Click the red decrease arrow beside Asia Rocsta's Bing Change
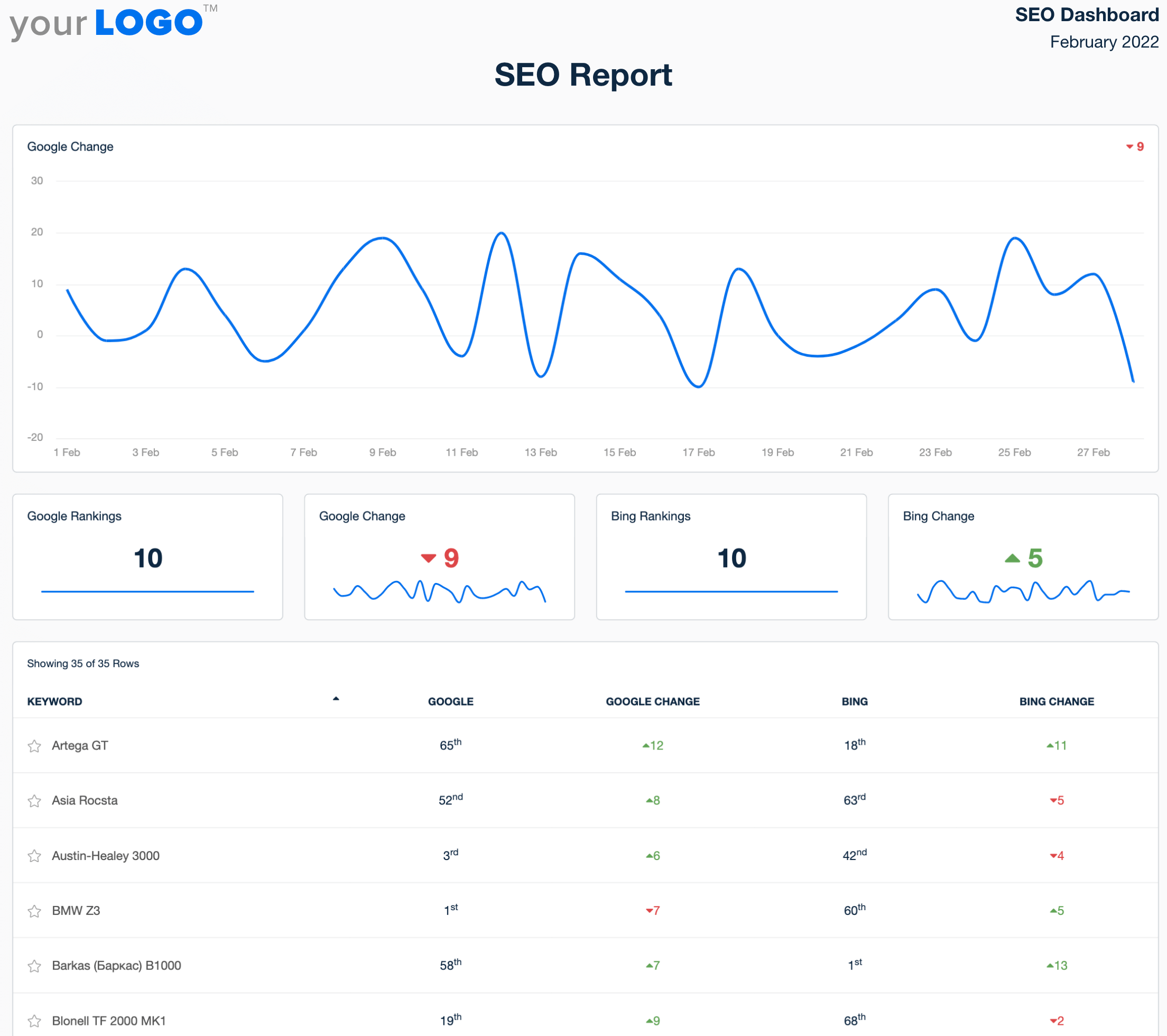 pos(1053,801)
